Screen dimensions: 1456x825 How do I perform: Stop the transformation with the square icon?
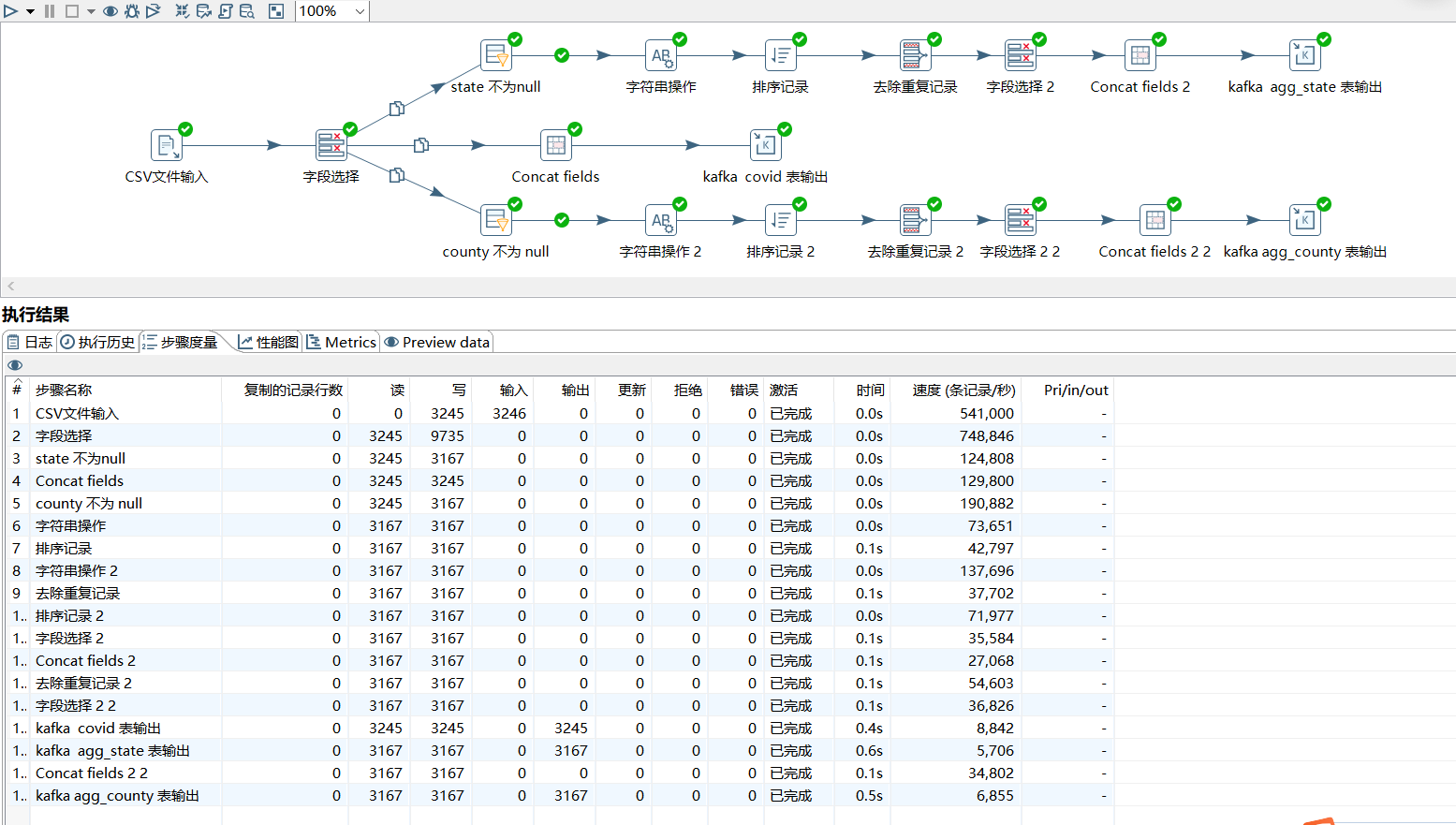[71, 11]
